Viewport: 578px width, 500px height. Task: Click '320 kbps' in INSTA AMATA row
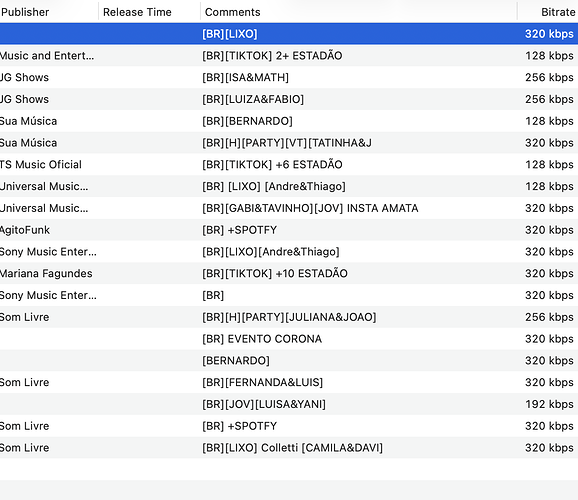coord(549,208)
